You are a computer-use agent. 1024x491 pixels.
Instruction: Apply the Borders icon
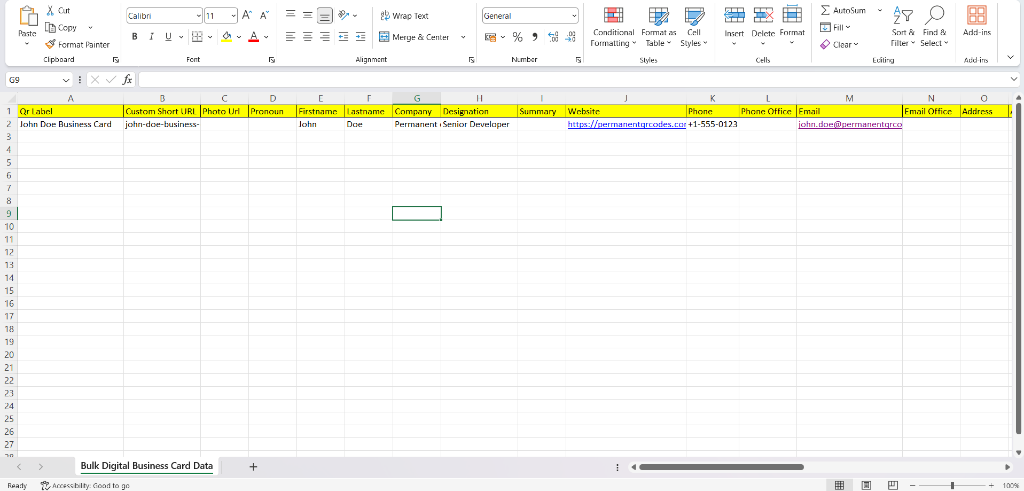tap(197, 37)
